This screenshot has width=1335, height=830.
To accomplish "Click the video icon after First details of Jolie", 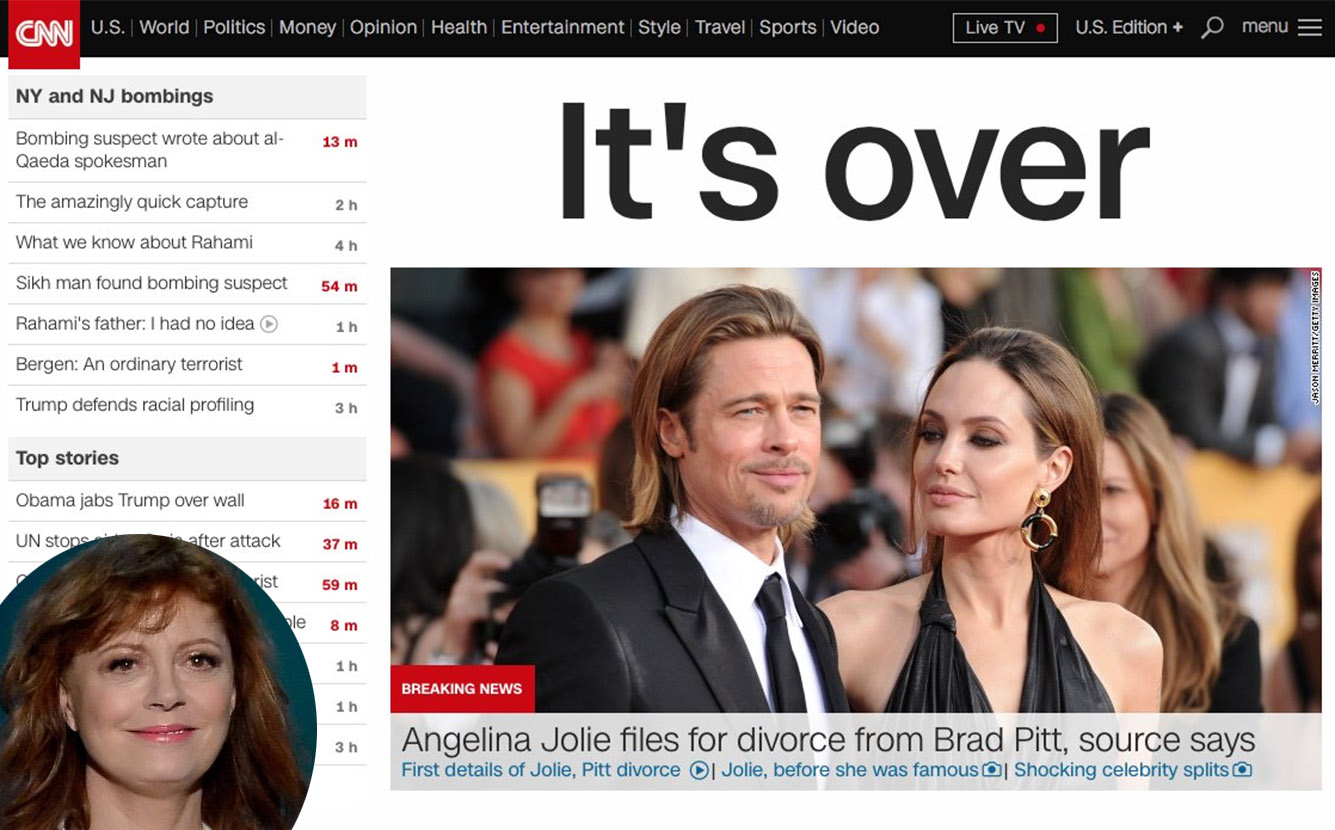I will point(700,770).
